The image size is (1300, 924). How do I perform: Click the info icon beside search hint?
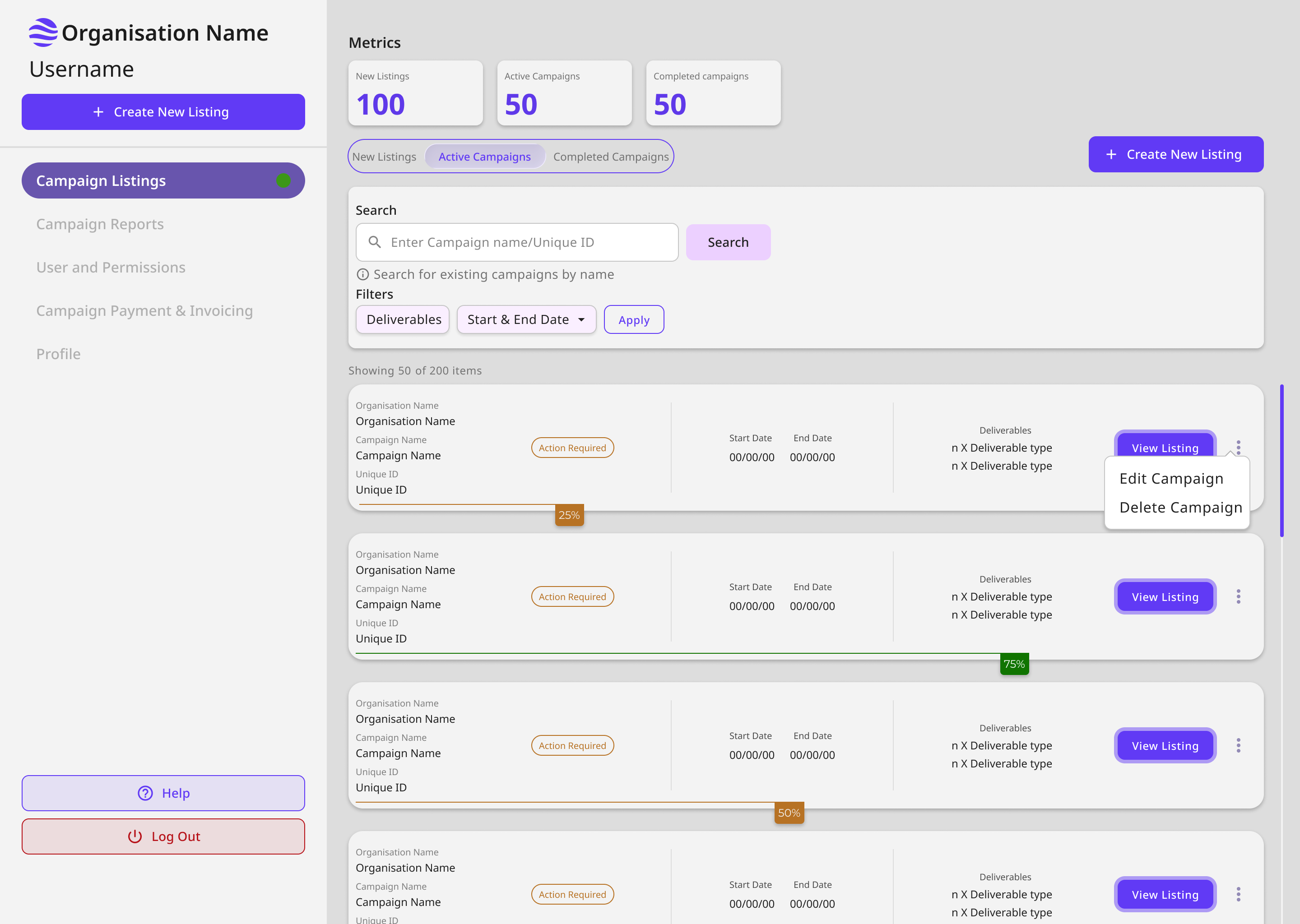click(x=362, y=274)
